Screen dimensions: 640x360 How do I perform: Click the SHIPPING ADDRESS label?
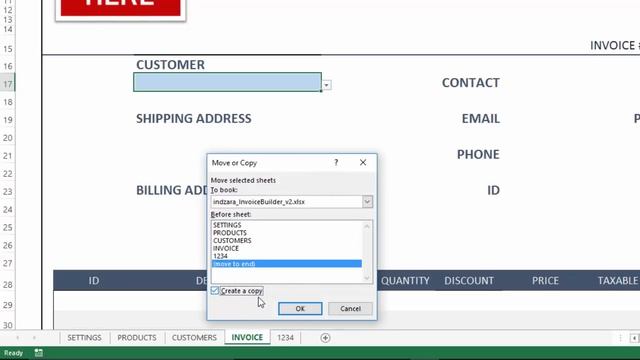(193, 118)
